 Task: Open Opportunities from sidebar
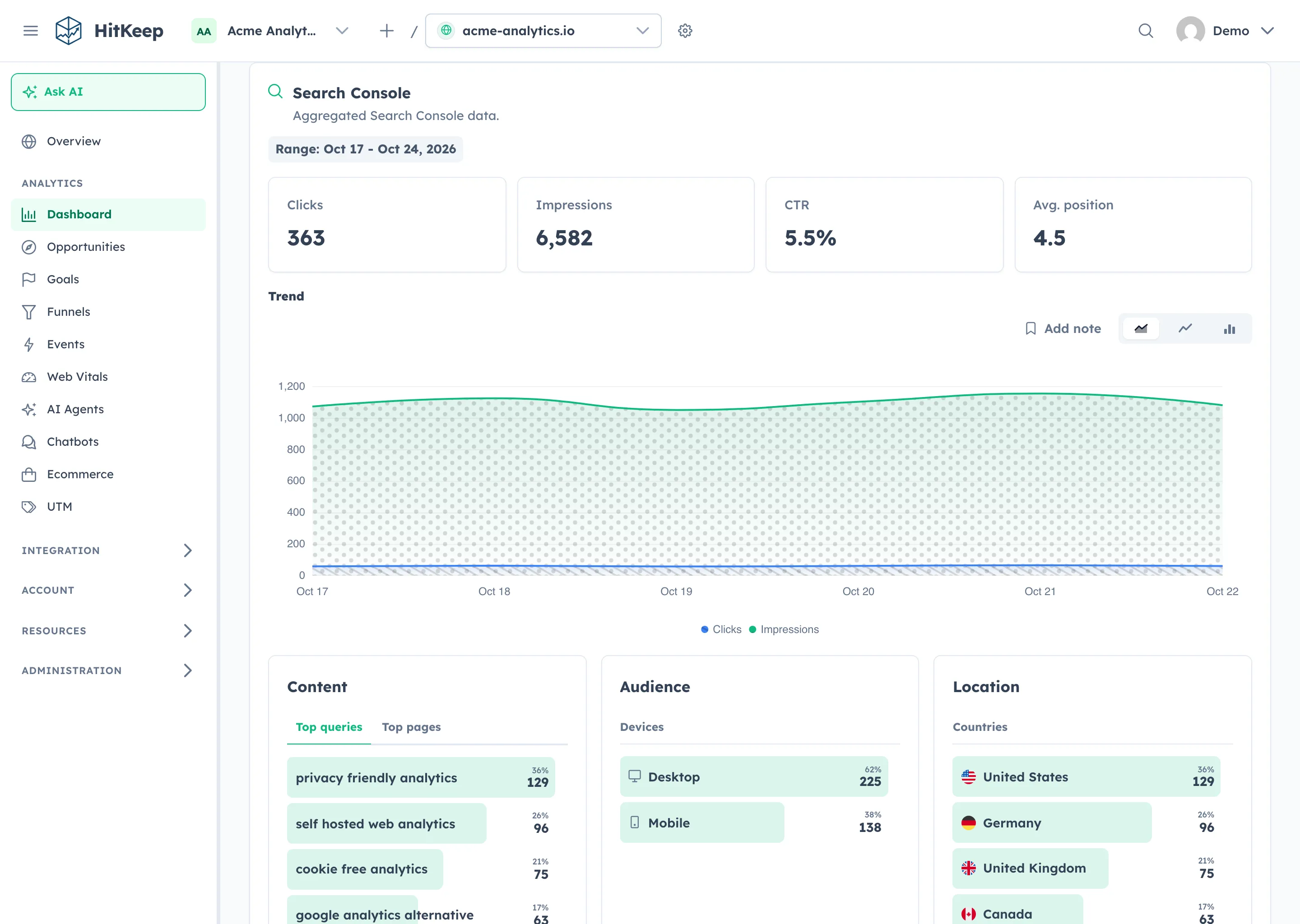(x=108, y=247)
